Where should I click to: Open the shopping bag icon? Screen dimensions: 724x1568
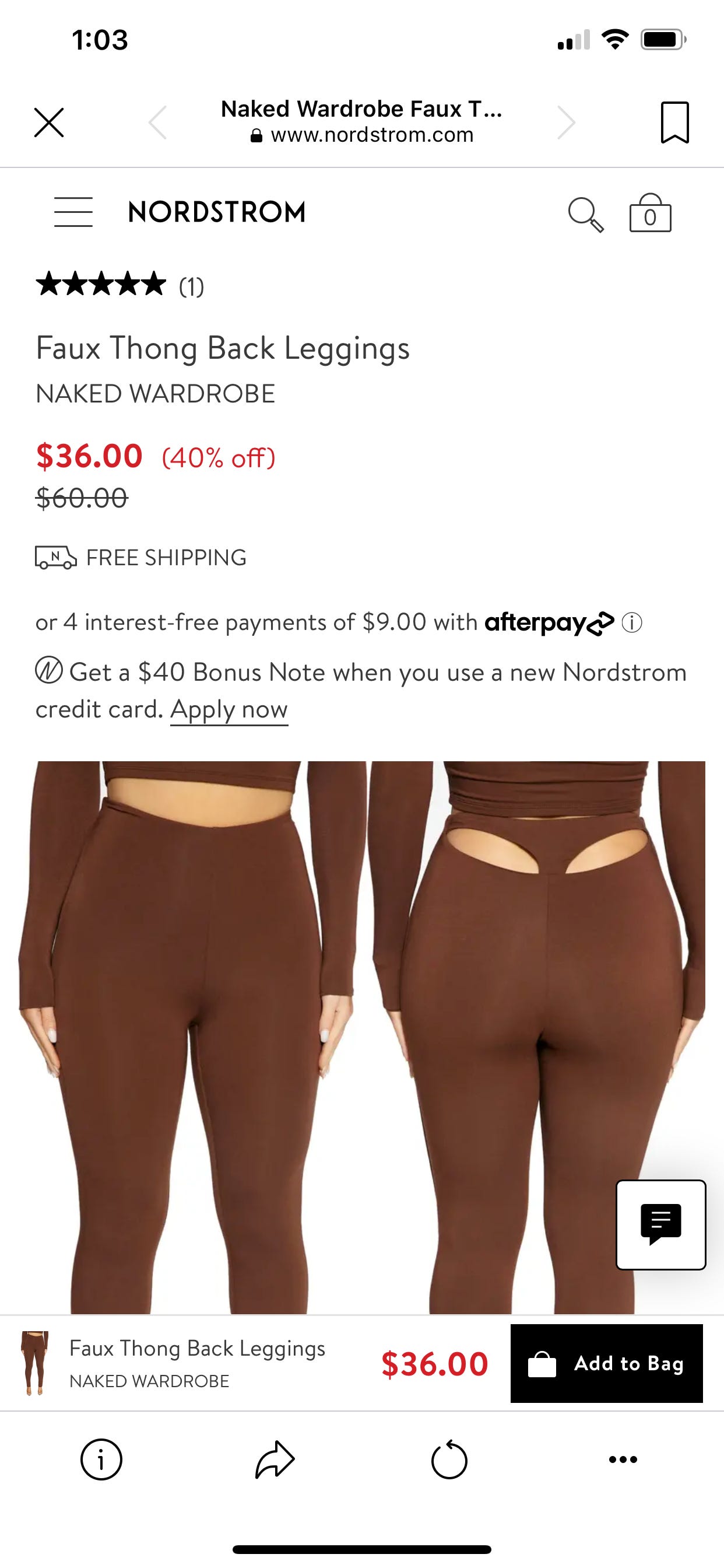click(650, 213)
